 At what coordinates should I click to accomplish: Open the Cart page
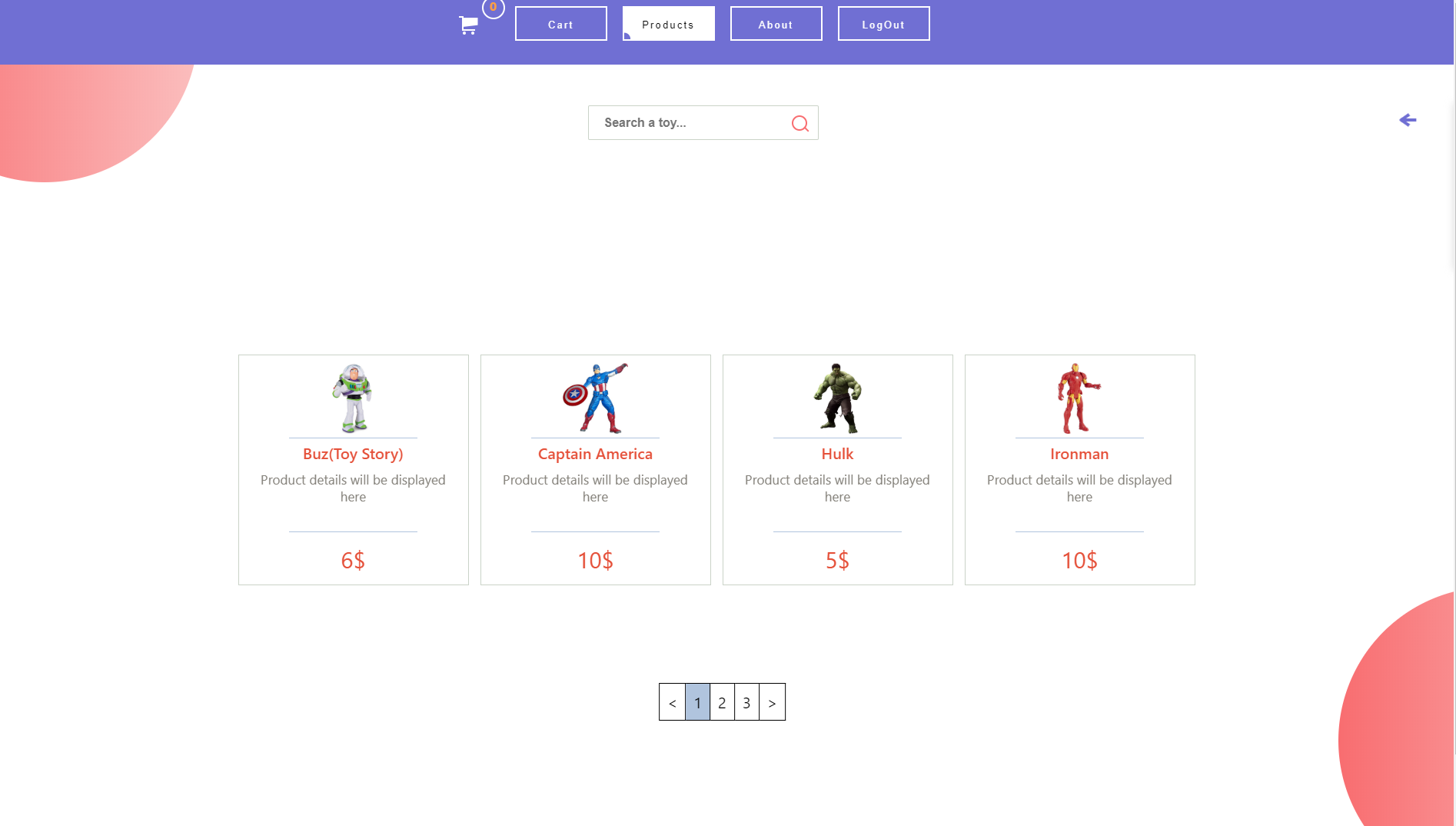561,24
